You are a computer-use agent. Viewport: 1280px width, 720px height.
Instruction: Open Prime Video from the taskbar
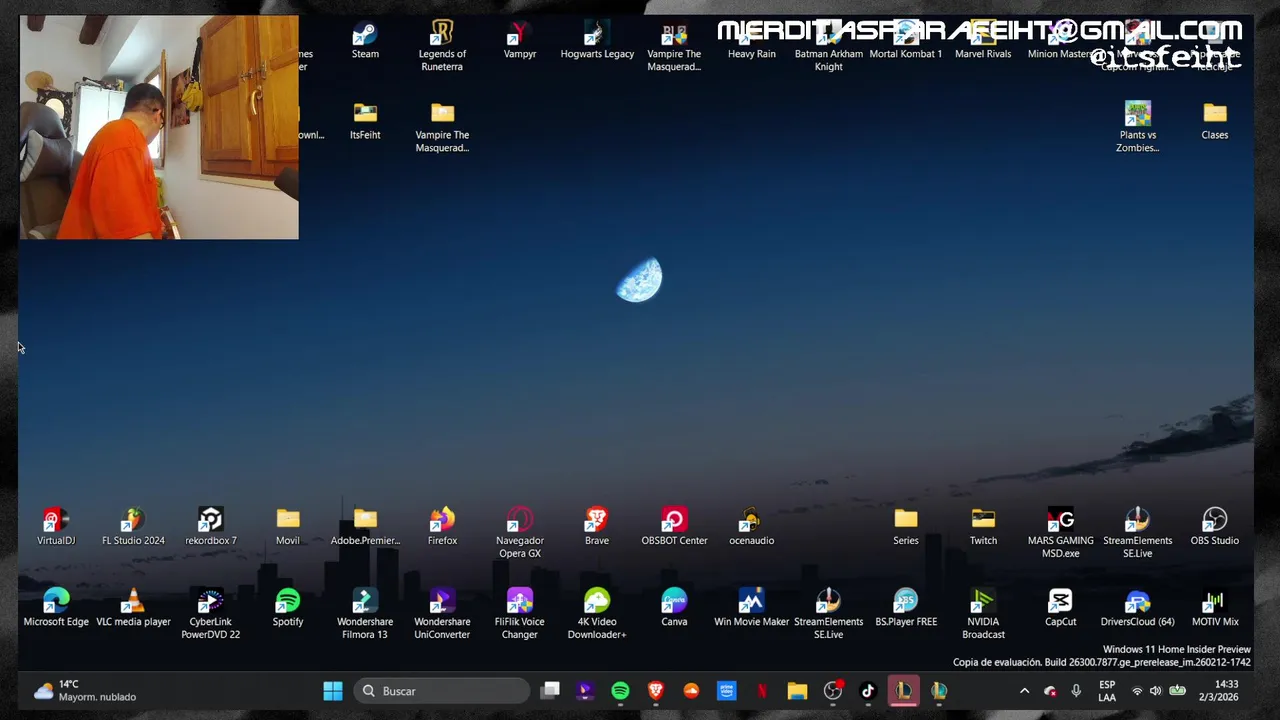(x=727, y=691)
